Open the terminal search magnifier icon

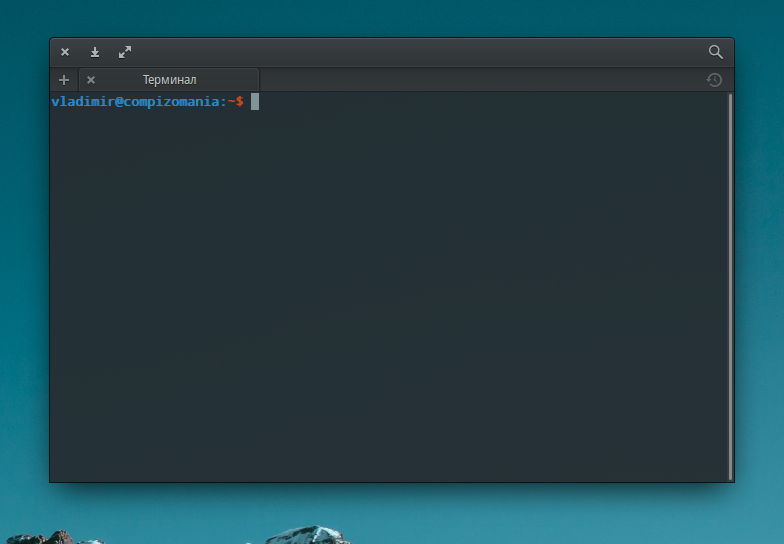(716, 52)
